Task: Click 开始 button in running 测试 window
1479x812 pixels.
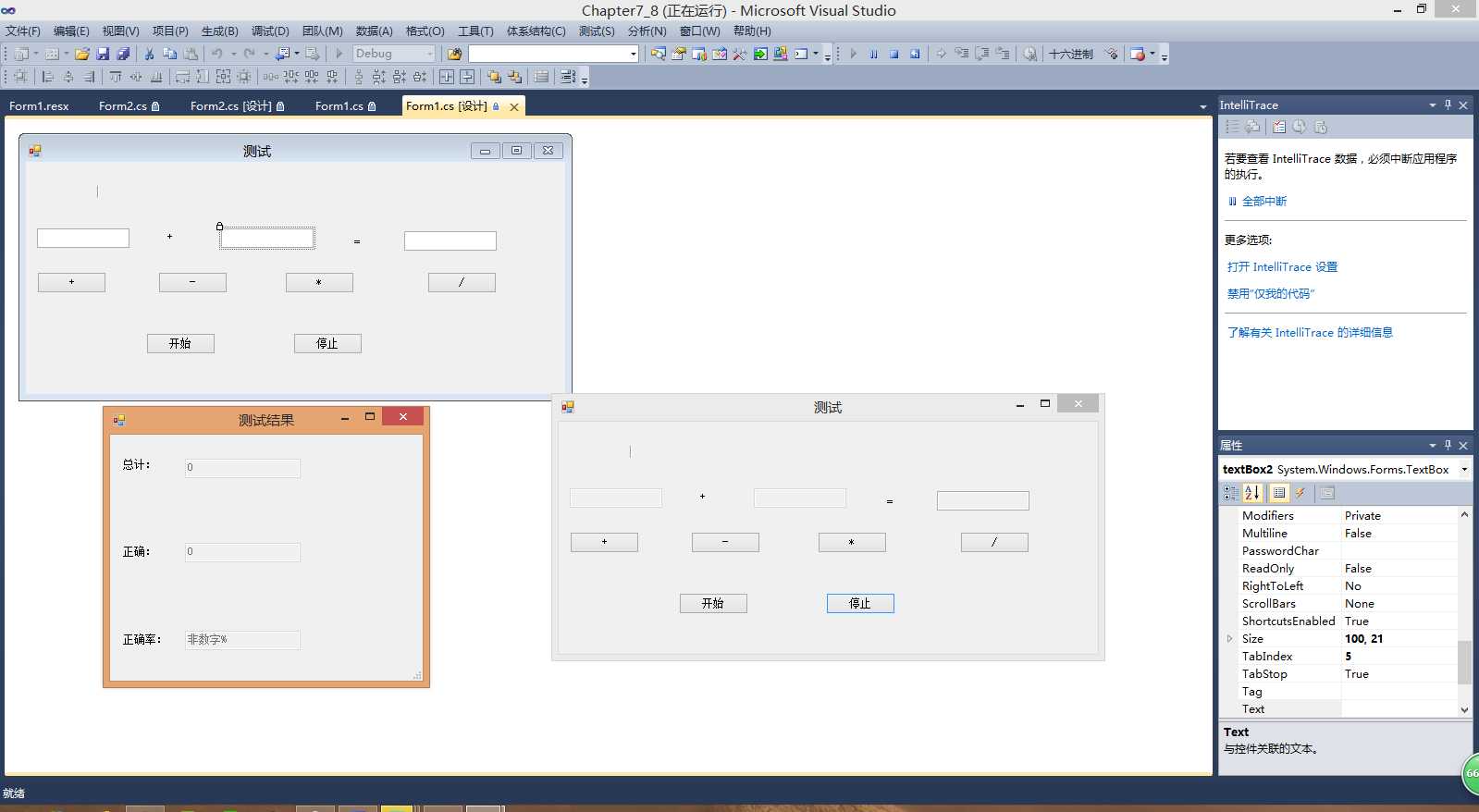Action: point(713,603)
